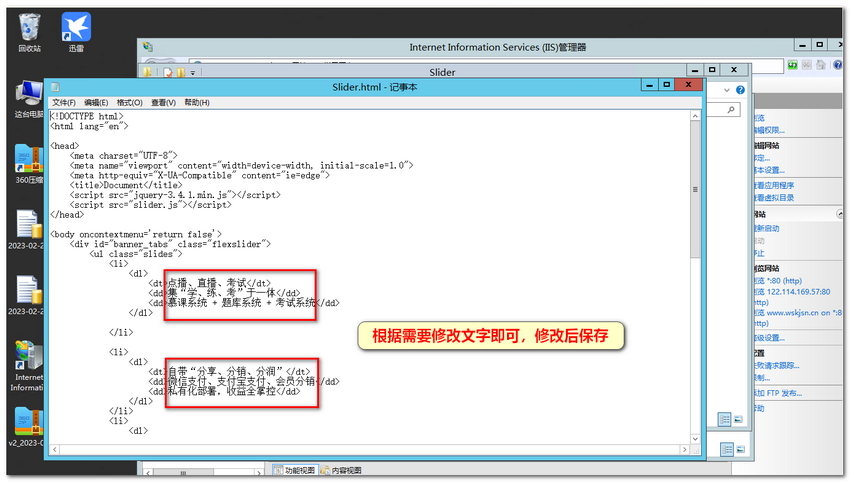This screenshot has height=482, width=850.
Task: Click search magnifier in Slider window
Action: [x=731, y=110]
